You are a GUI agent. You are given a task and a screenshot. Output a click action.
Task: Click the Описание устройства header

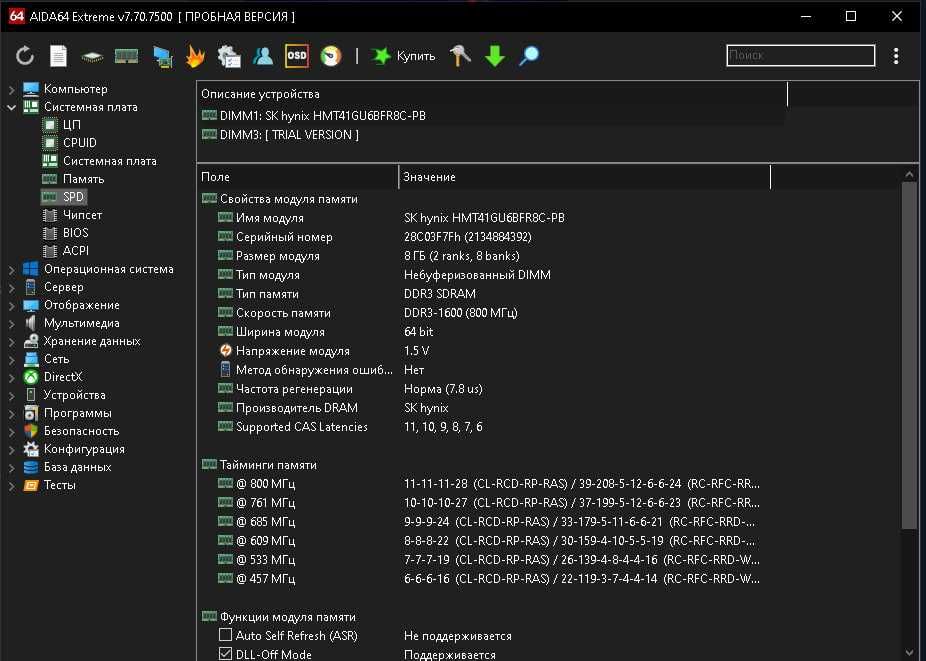pos(492,94)
